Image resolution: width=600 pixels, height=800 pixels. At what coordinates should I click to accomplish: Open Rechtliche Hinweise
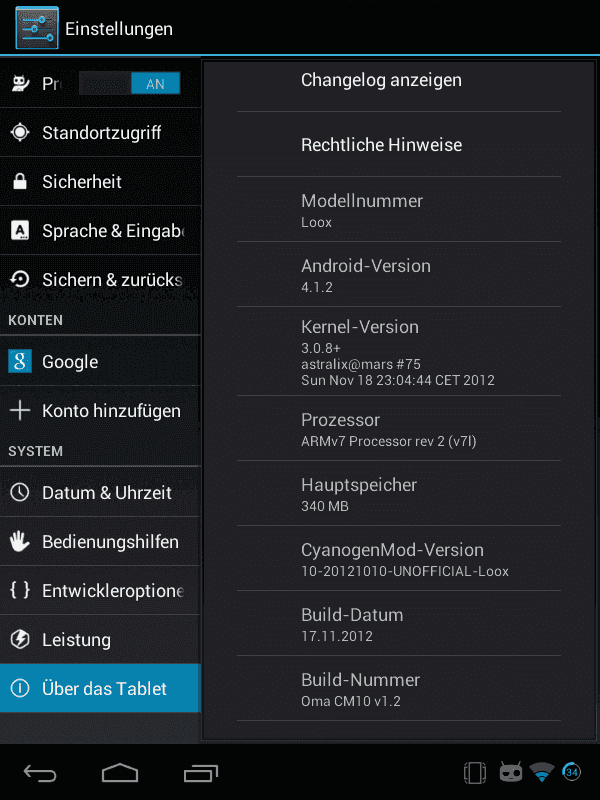point(399,144)
